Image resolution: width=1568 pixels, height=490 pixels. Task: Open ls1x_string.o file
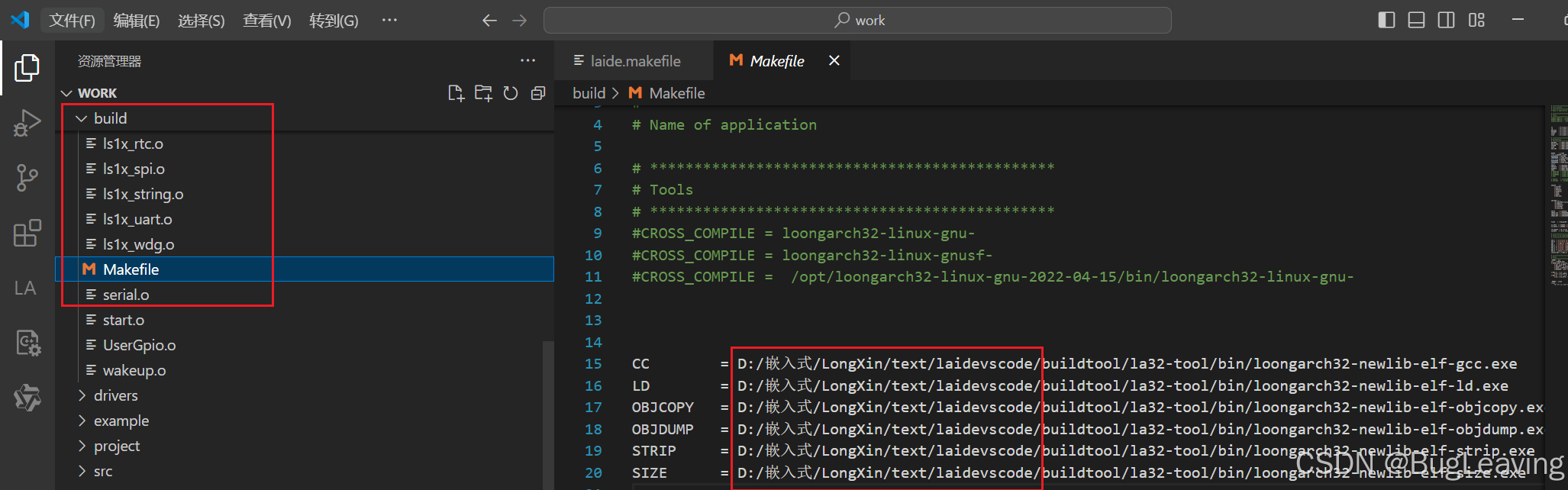[143, 194]
